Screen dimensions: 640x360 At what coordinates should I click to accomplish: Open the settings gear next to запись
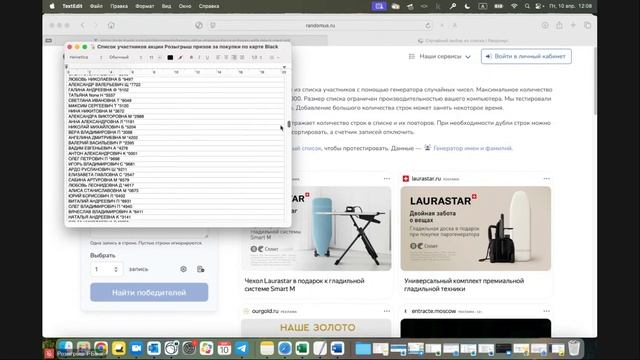[183, 269]
